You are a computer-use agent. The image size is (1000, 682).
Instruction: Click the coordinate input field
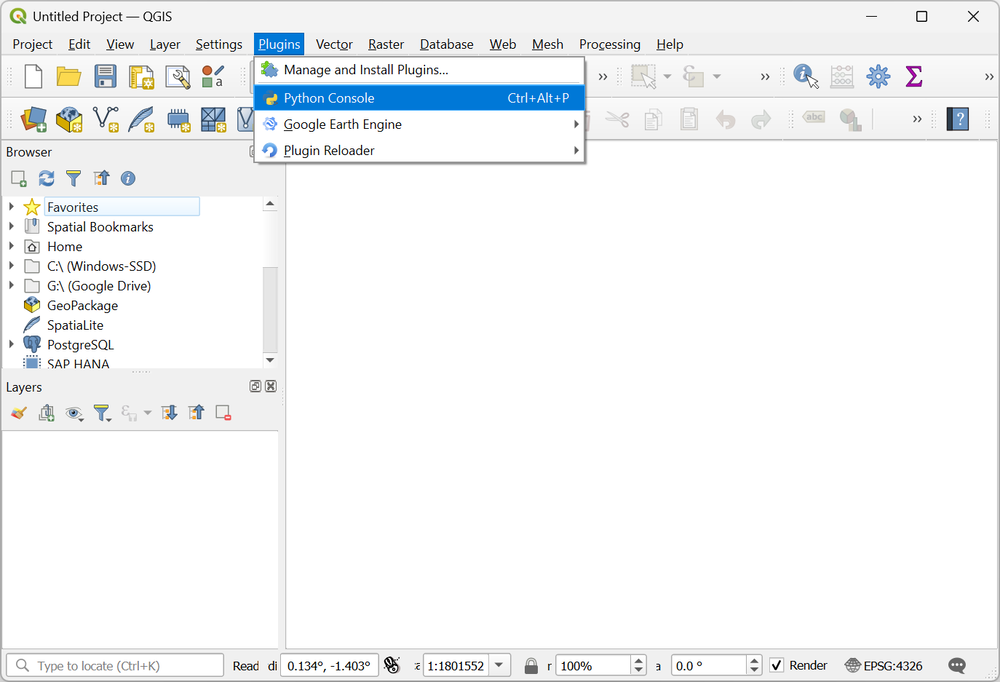329,665
